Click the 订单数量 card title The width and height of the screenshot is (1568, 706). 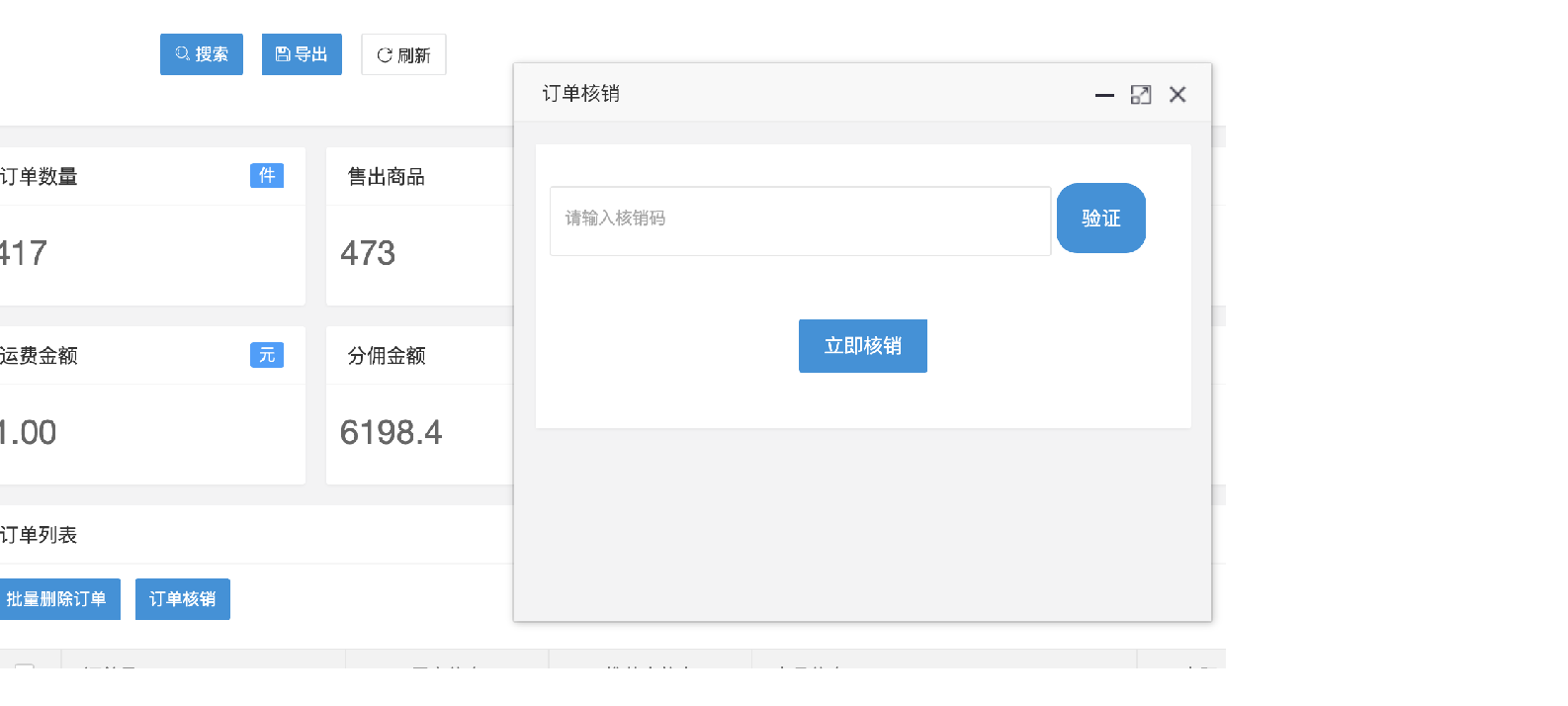coord(39,177)
